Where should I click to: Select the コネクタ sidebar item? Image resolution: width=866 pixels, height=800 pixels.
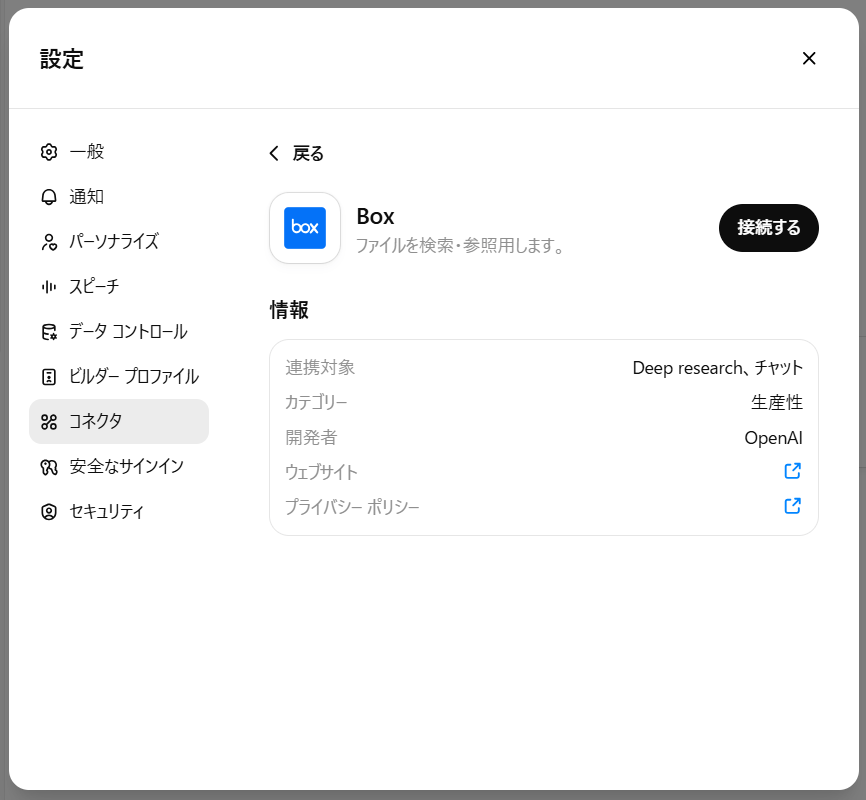pyautogui.click(x=118, y=422)
